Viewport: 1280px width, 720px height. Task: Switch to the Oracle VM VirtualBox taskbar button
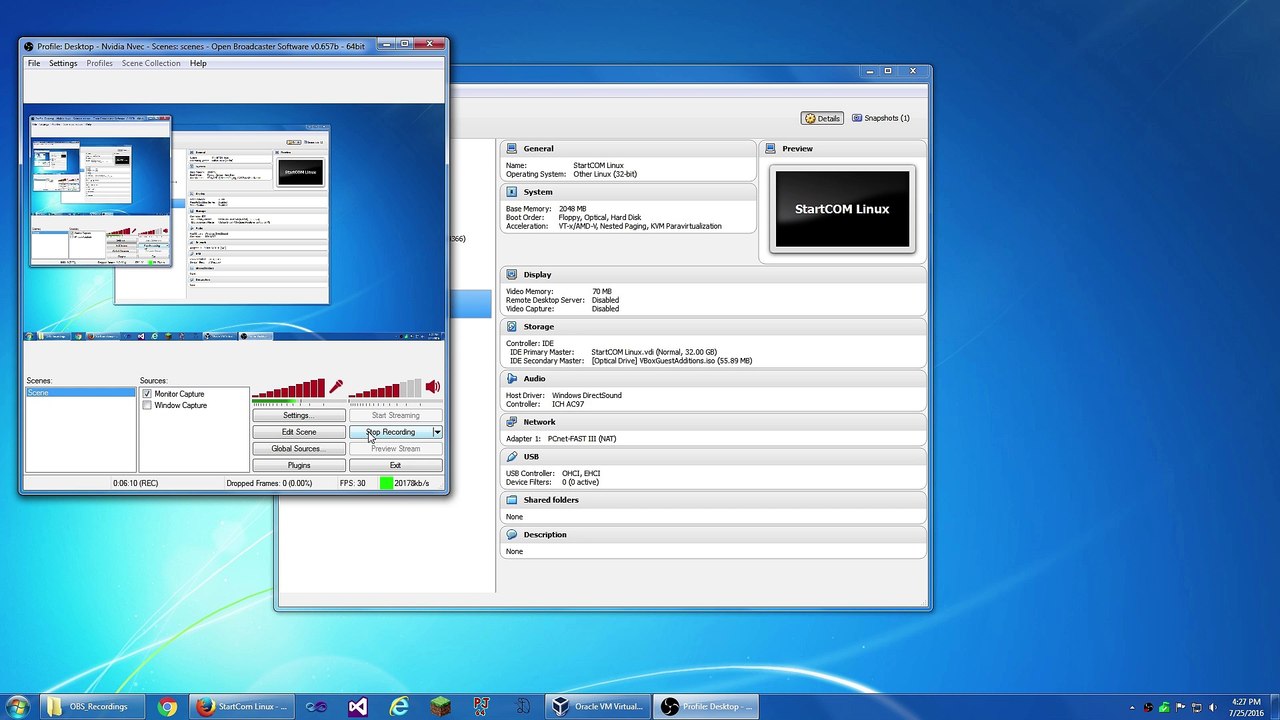pos(598,707)
